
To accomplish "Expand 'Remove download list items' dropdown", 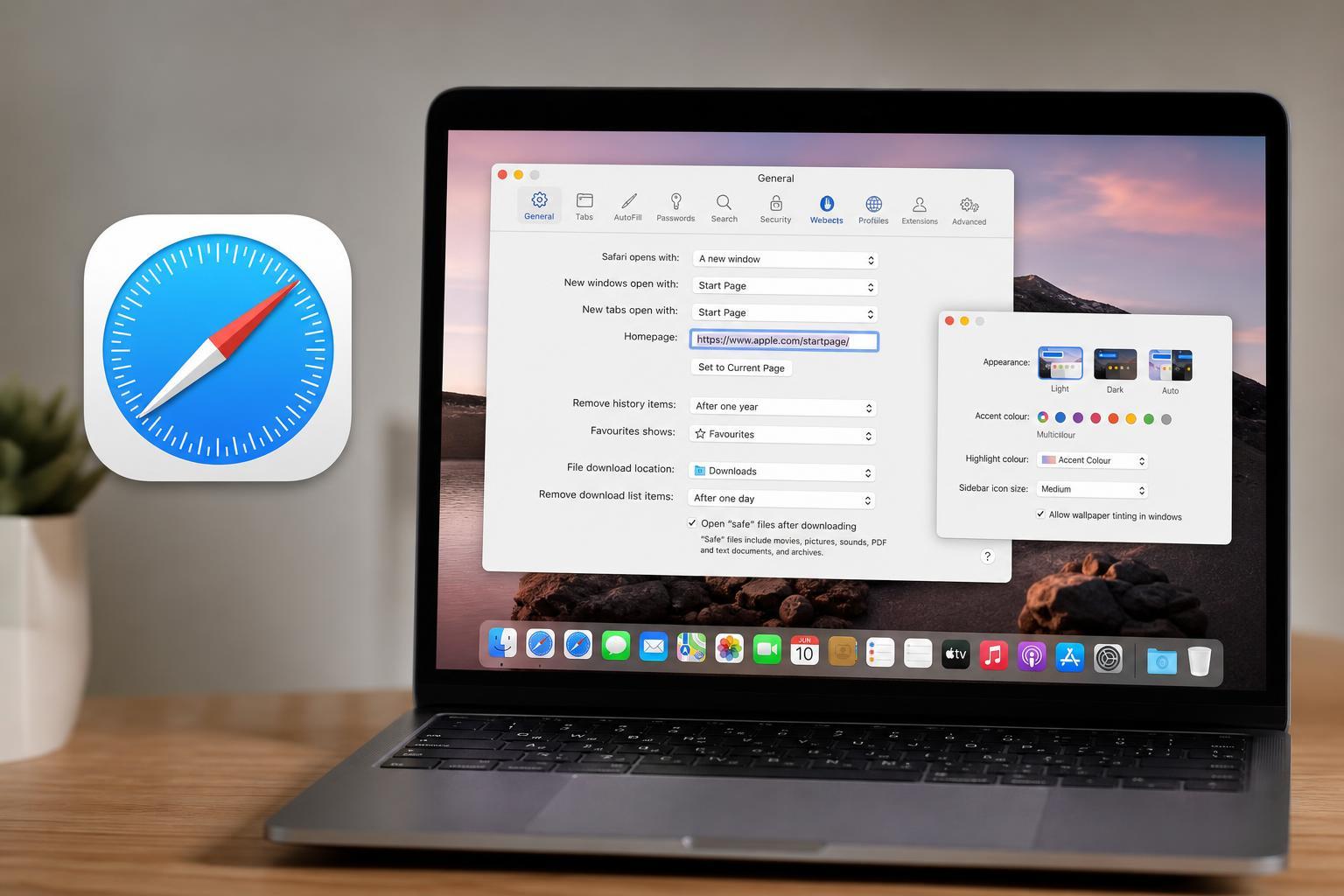I will point(780,499).
